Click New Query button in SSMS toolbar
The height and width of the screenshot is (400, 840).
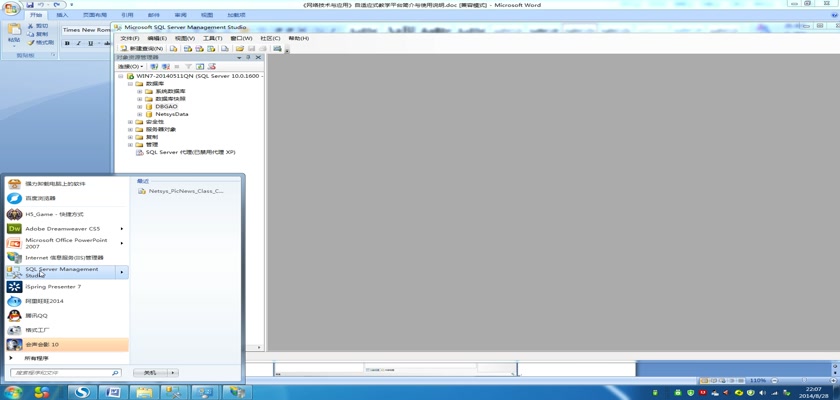tap(142, 48)
